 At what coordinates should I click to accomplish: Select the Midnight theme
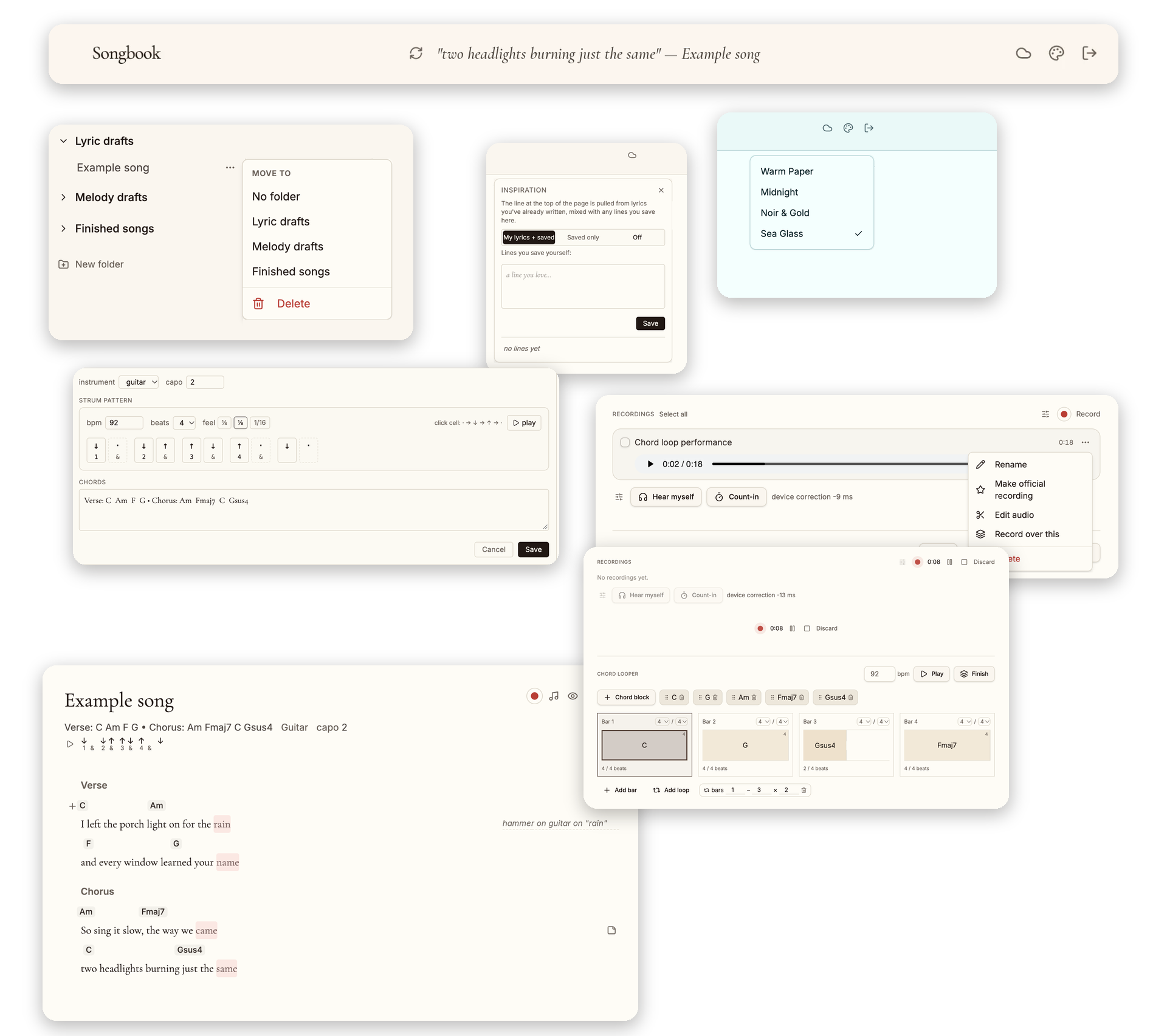click(x=811, y=193)
